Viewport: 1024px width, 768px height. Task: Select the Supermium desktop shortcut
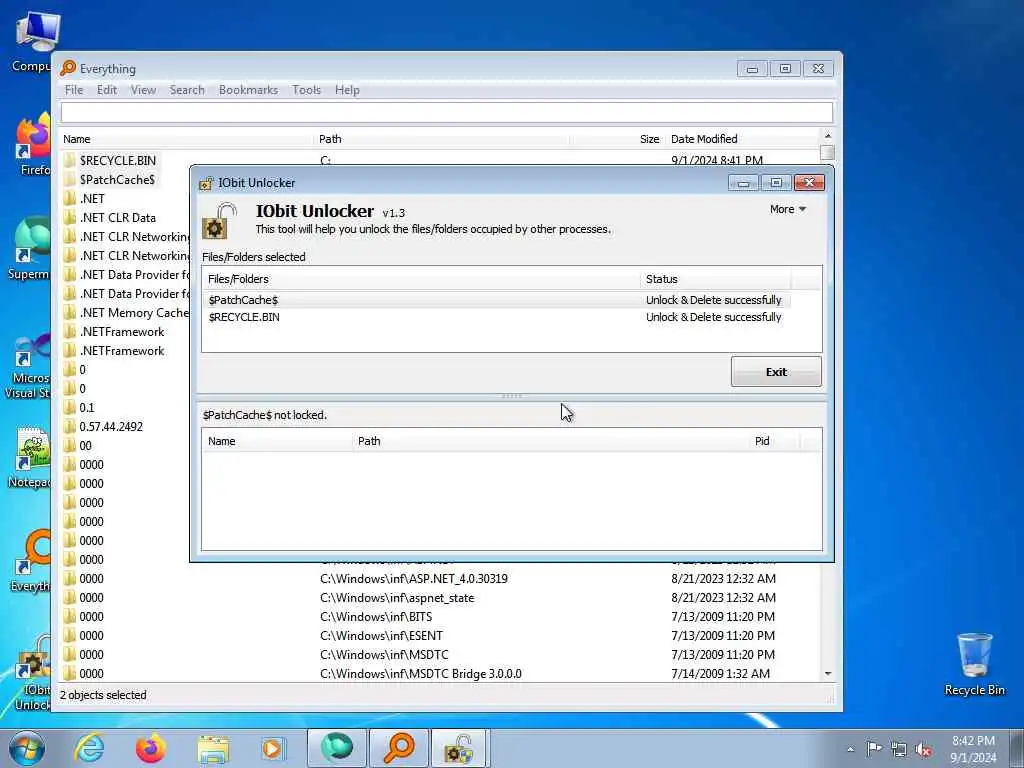29,249
